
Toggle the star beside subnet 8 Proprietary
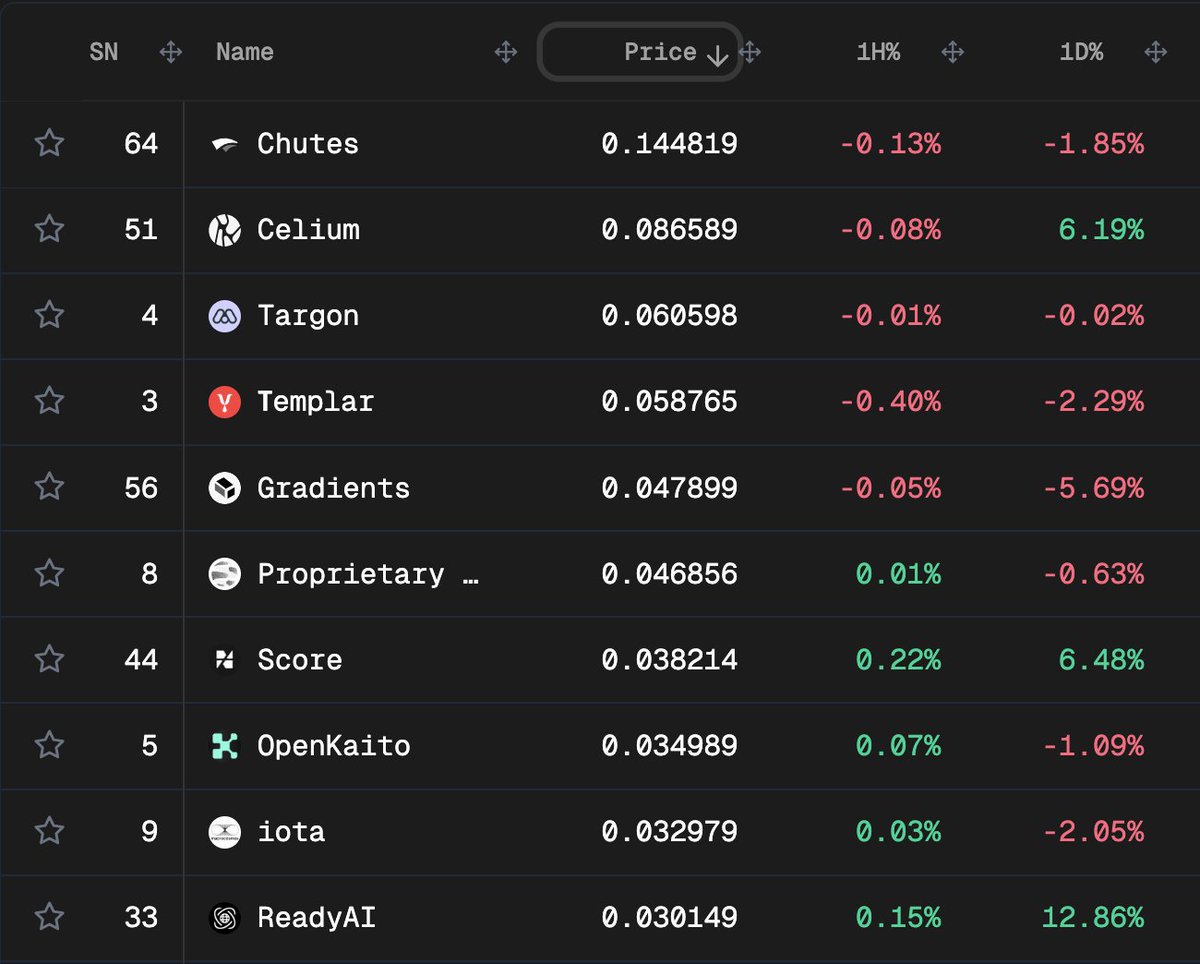(49, 573)
